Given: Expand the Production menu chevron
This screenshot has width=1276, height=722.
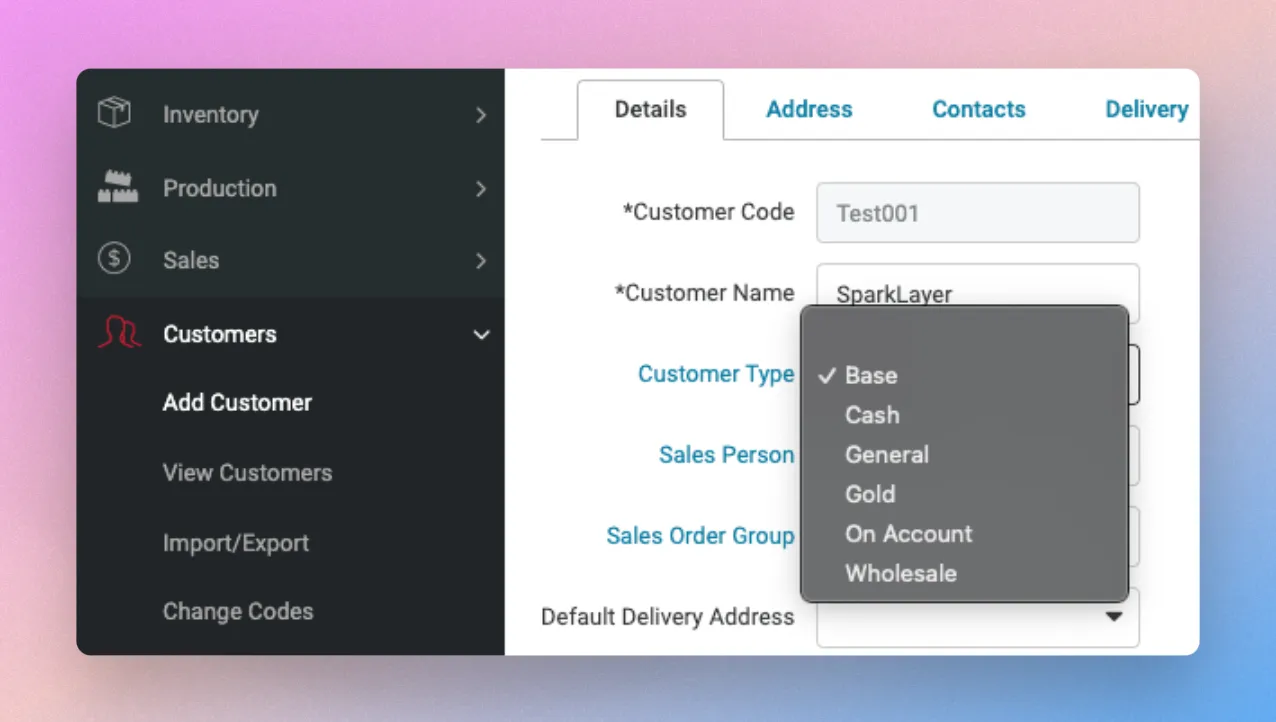Looking at the screenshot, I should pyautogui.click(x=481, y=188).
